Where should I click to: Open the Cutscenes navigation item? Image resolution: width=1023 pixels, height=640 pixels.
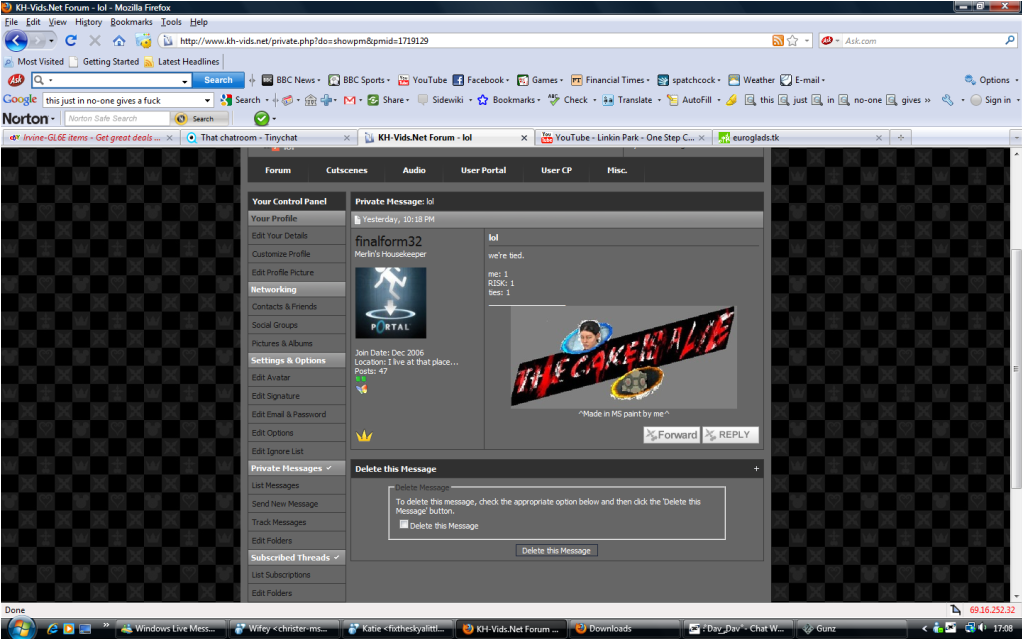point(346,170)
